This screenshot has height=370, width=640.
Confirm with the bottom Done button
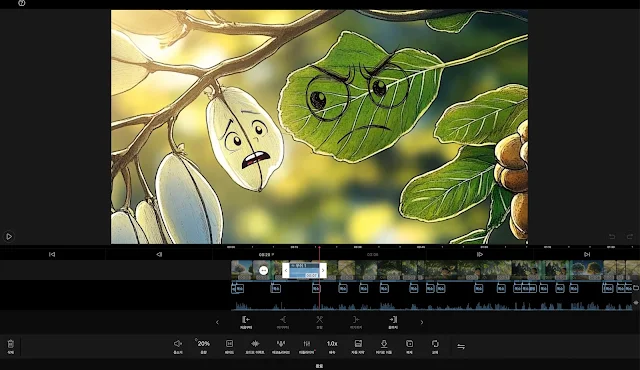tap(320, 366)
